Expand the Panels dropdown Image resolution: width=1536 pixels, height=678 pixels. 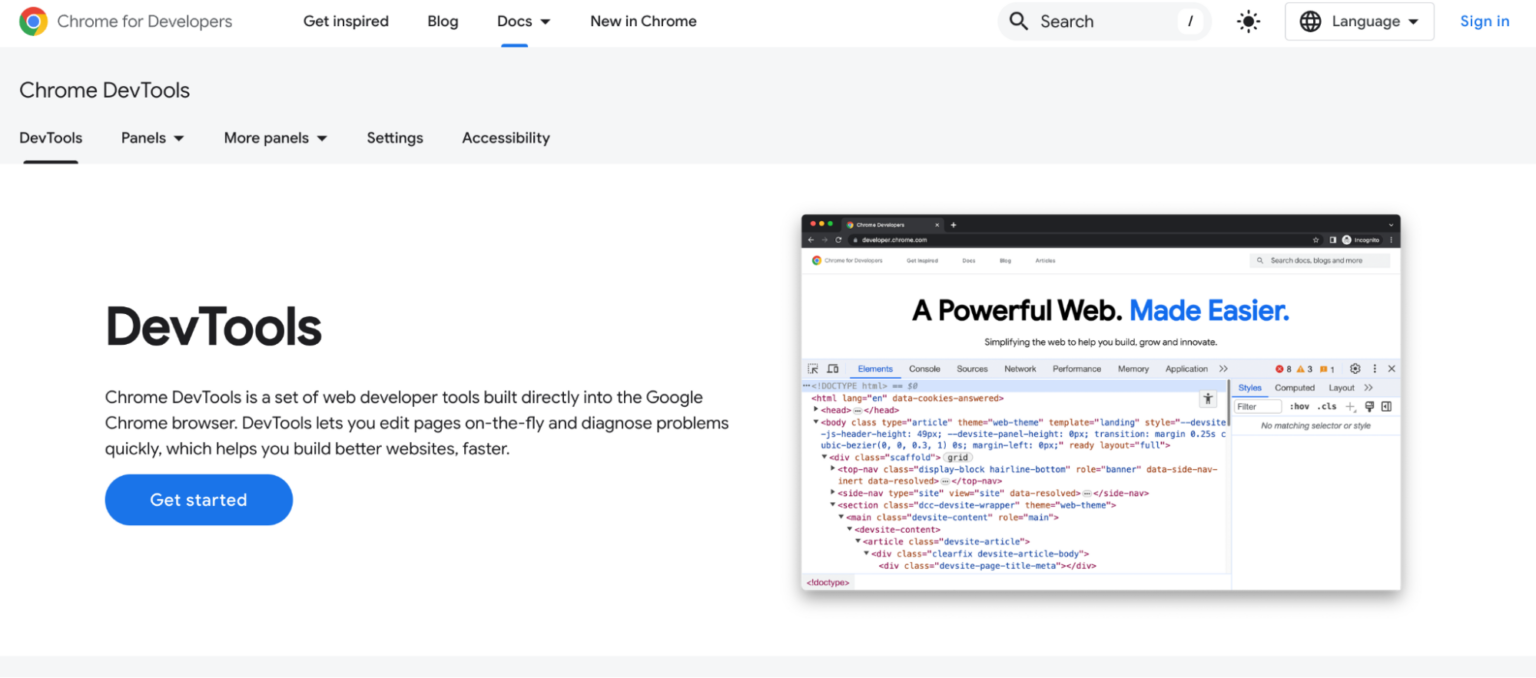point(152,138)
